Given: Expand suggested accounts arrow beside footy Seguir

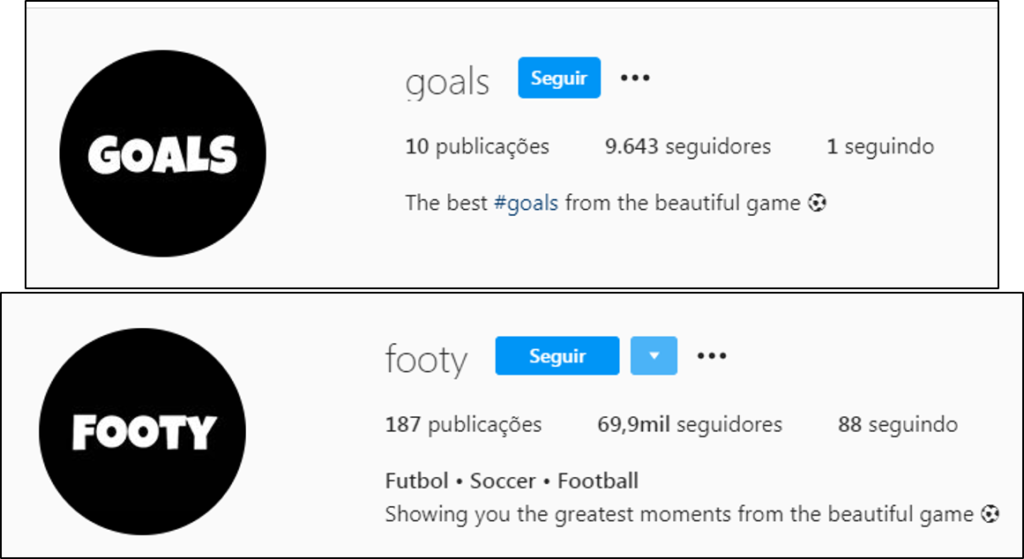Looking at the screenshot, I should pos(653,356).
